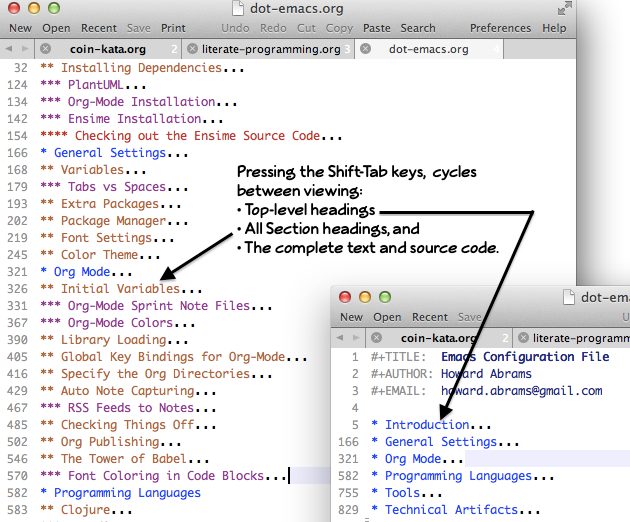Click RSS Feeds to Notes heading
The width and height of the screenshot is (630, 522).
[128, 408]
